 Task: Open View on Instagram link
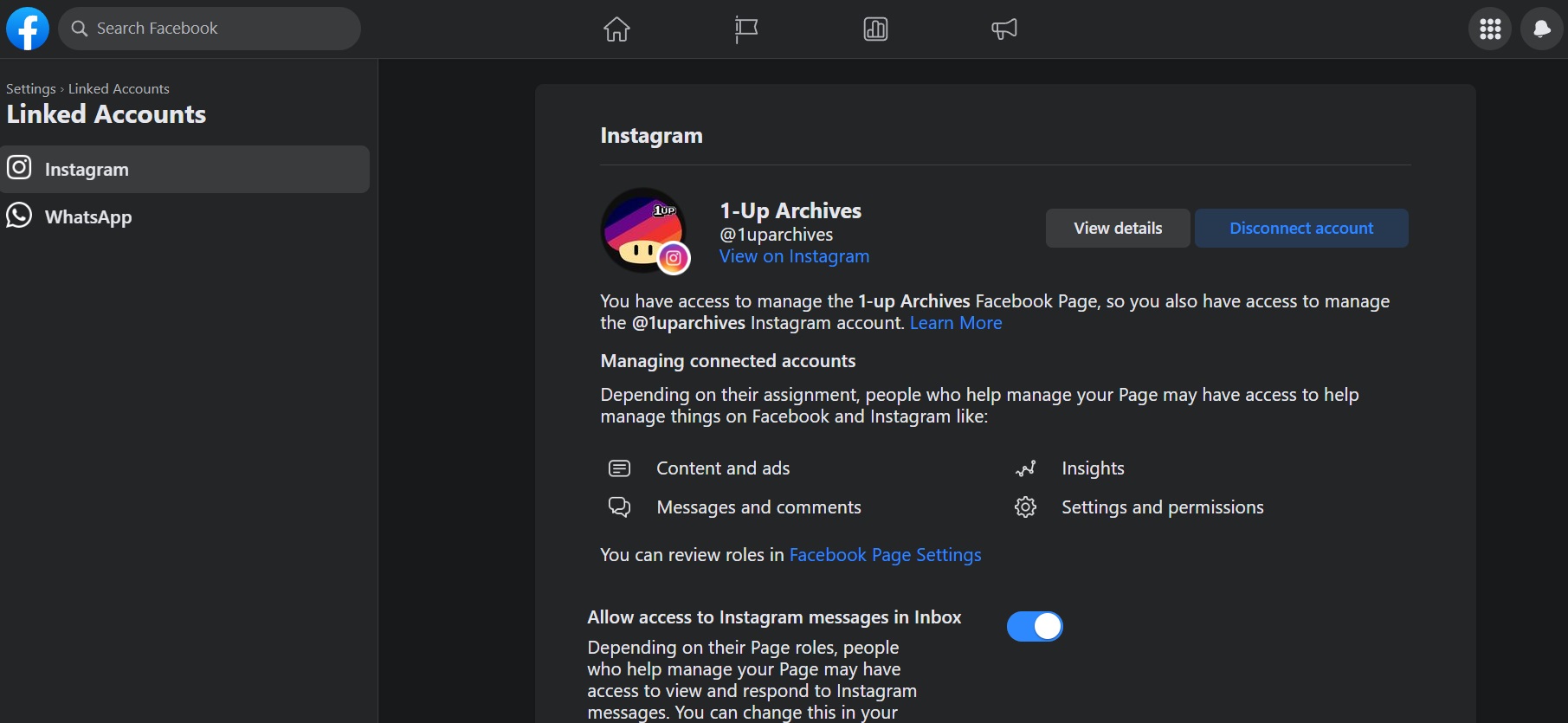coord(794,256)
